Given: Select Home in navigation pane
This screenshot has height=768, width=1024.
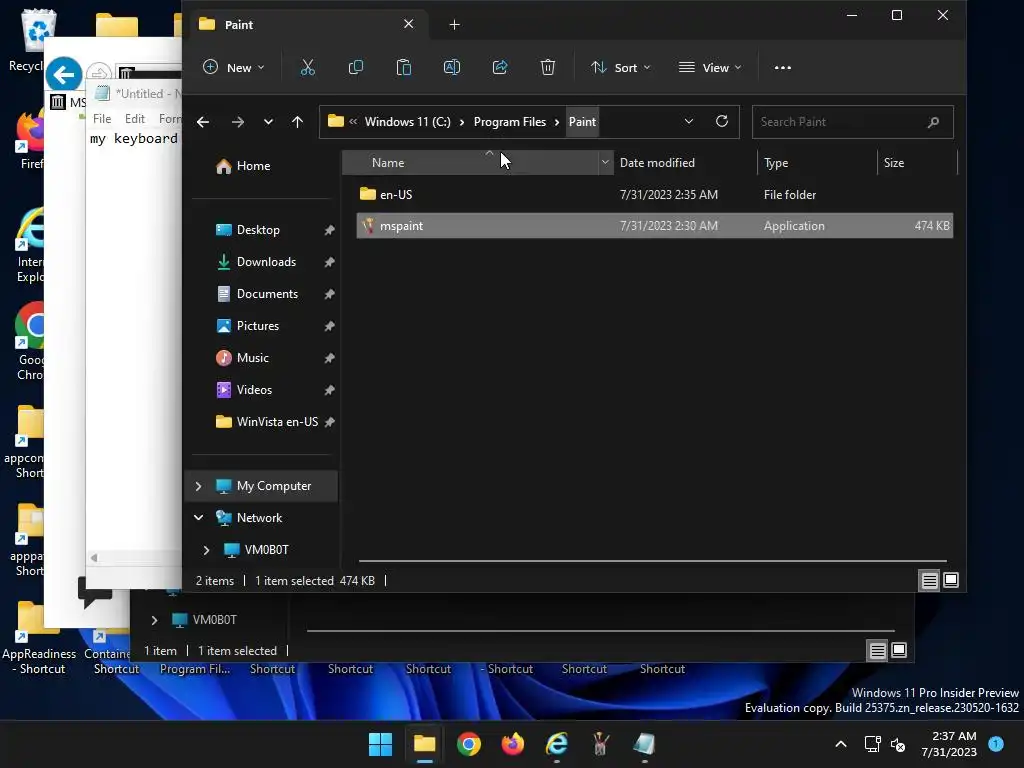Looking at the screenshot, I should tap(253, 166).
